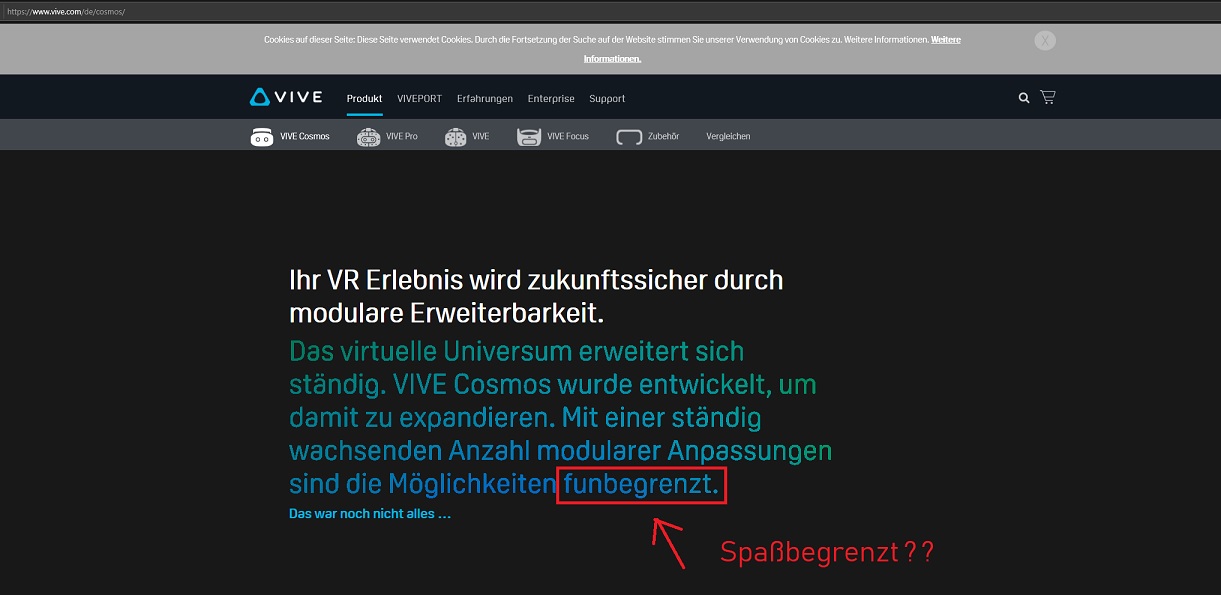Open the site search icon
Screen dimensions: 1221x595
pyautogui.click(x=1024, y=98)
